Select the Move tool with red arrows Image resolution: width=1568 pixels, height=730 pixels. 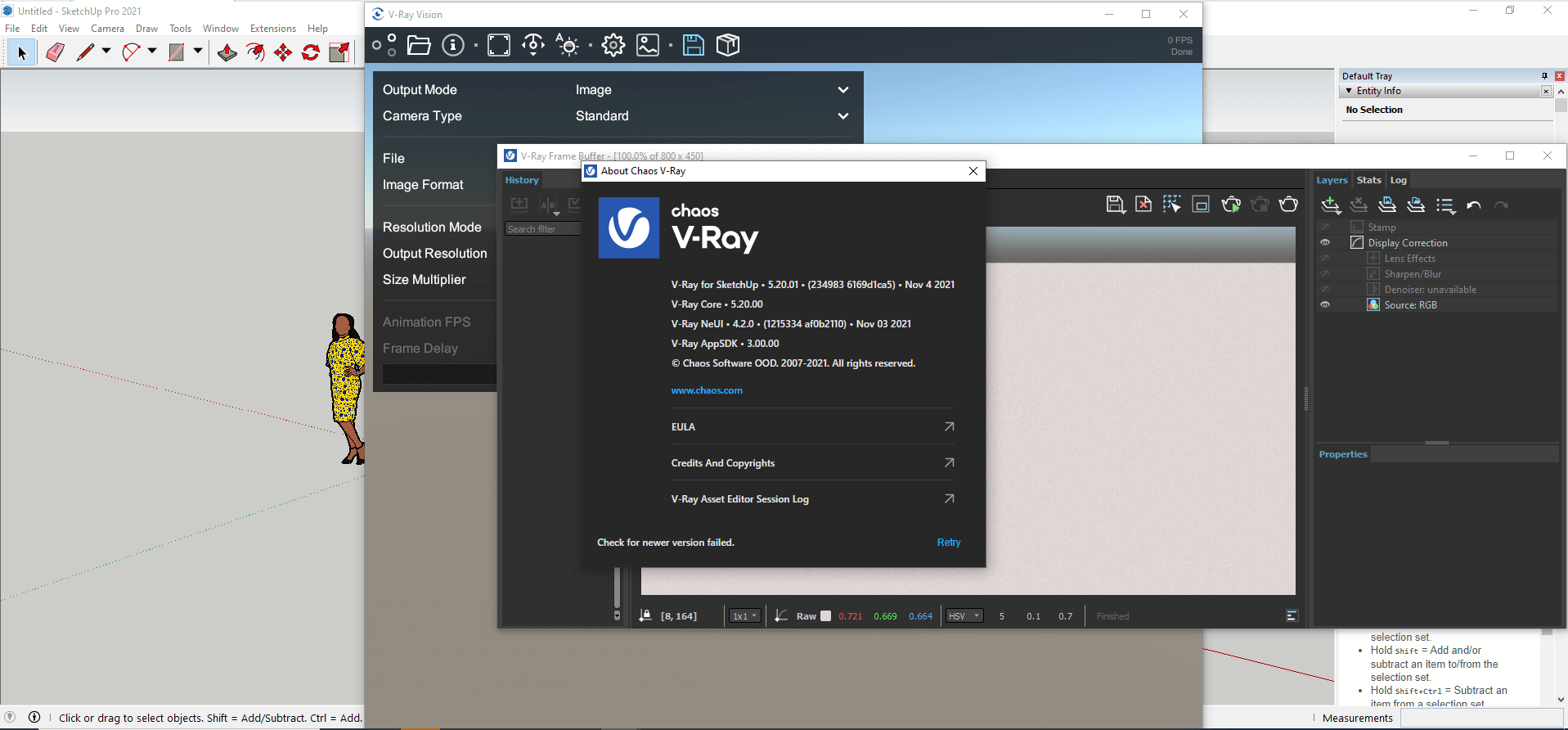click(283, 52)
